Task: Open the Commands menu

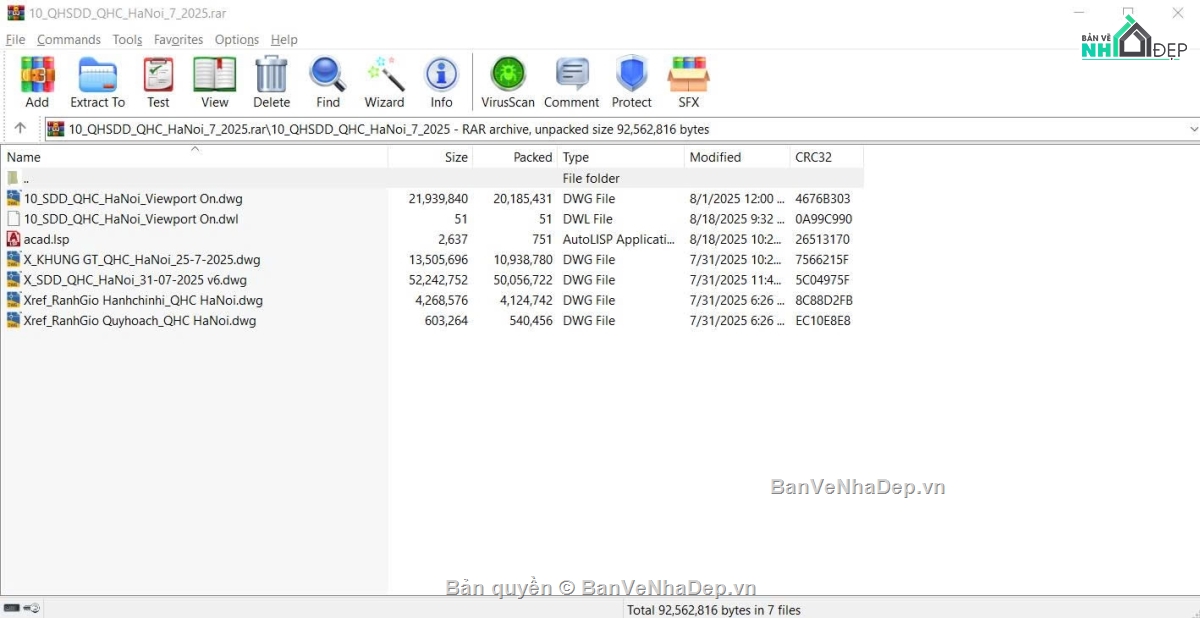Action: 68,40
